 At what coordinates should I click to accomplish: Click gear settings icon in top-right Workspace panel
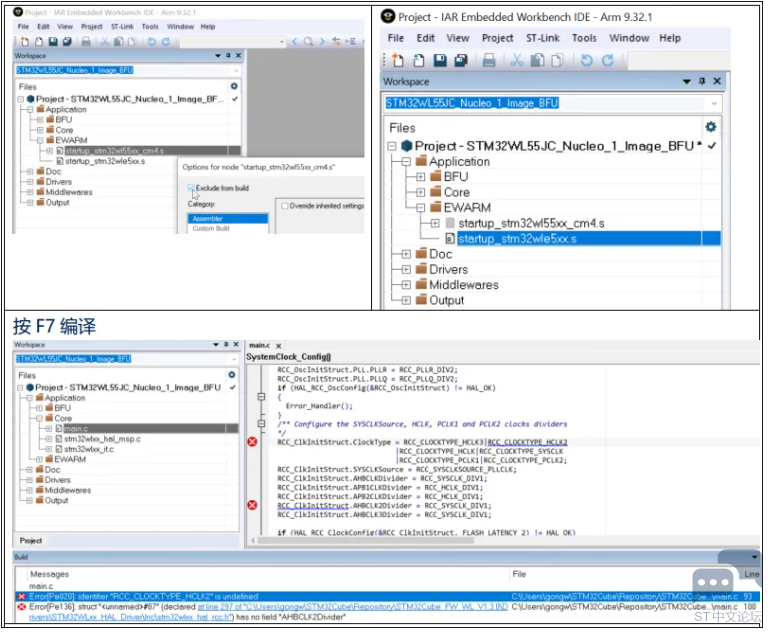pyautogui.click(x=711, y=127)
